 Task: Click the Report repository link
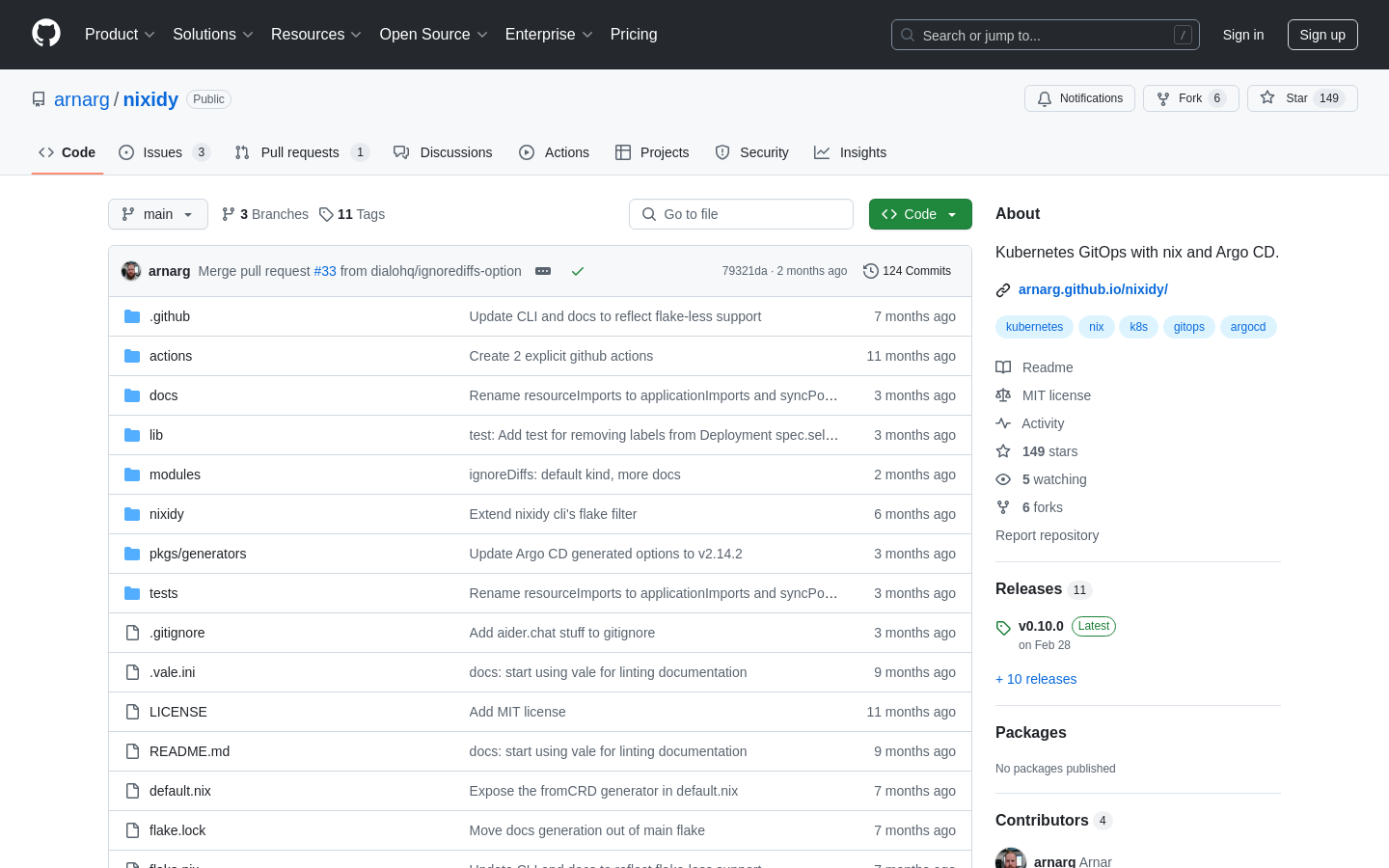(1047, 535)
